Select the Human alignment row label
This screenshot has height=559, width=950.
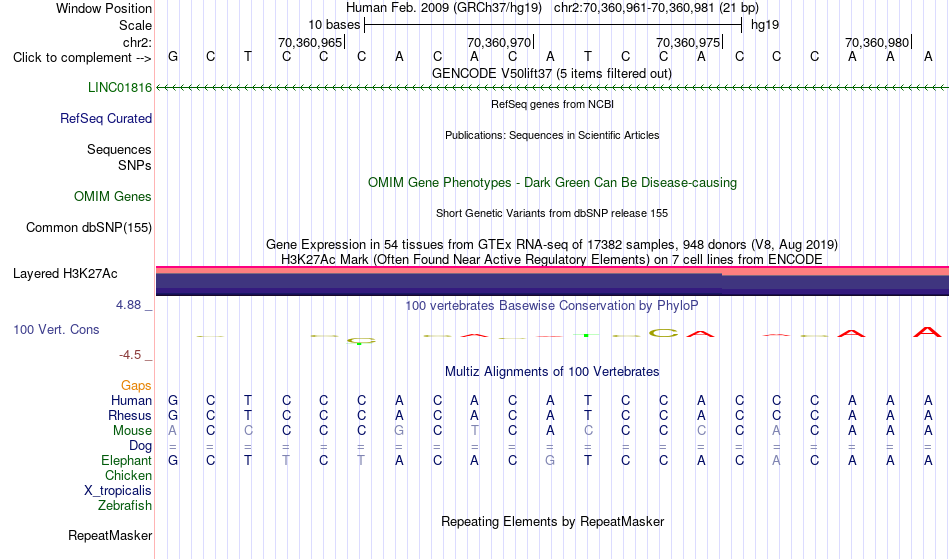click(131, 400)
